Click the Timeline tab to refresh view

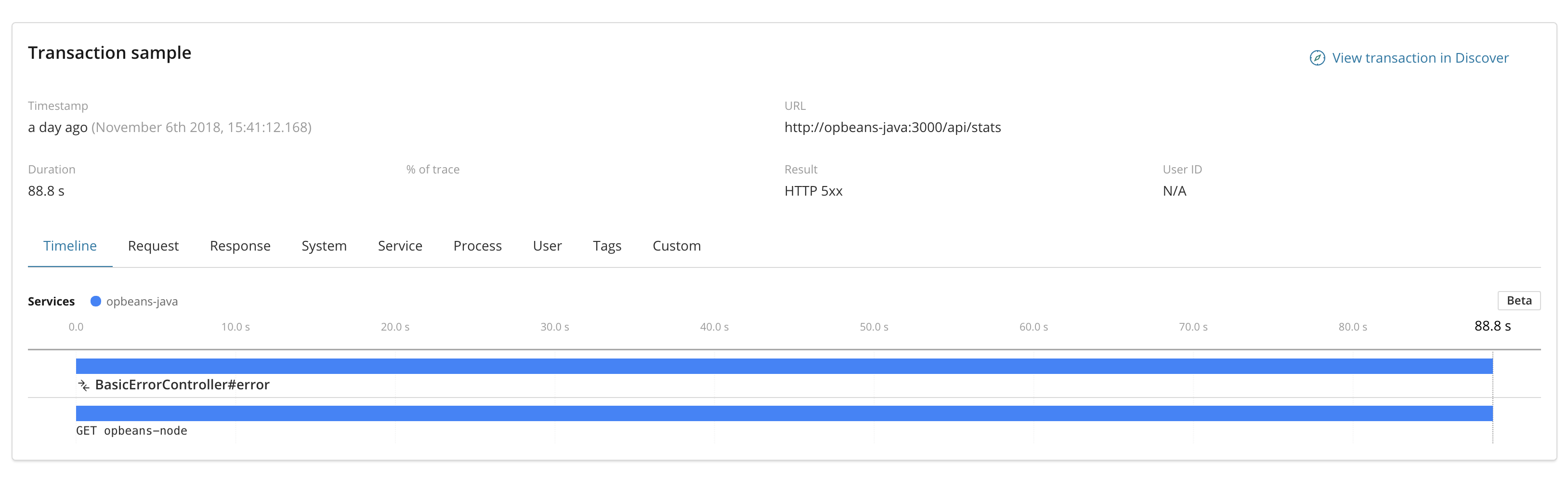[69, 245]
